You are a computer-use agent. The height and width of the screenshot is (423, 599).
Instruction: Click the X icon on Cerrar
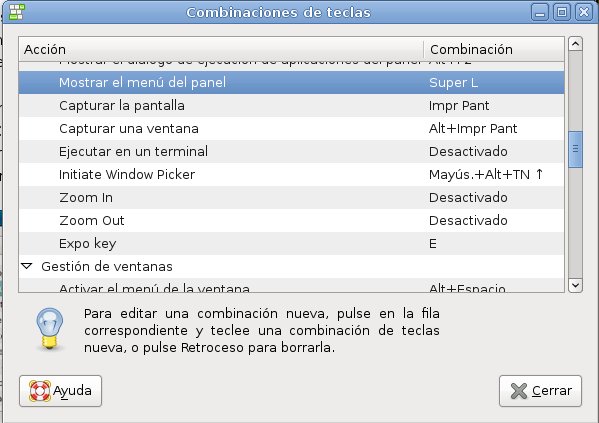tap(518, 391)
